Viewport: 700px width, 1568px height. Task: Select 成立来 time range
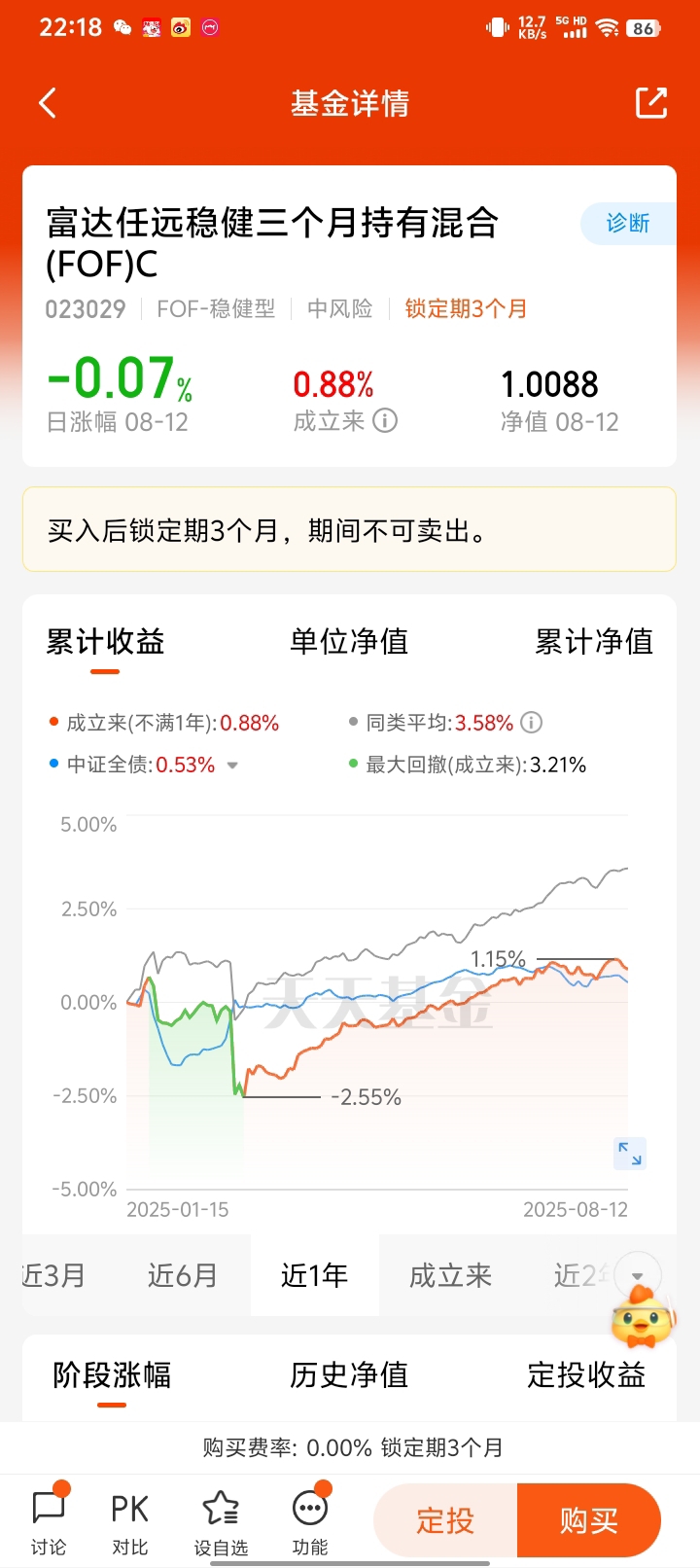coord(450,1275)
